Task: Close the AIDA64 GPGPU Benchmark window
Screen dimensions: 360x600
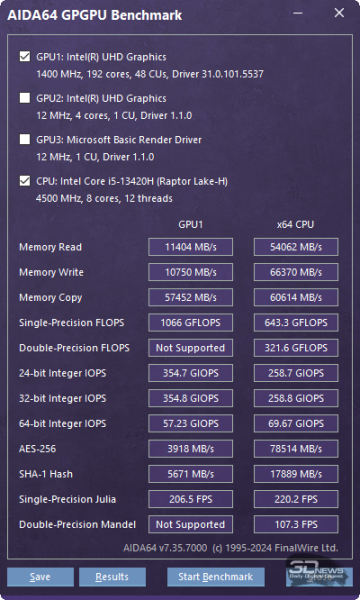Action: [x=339, y=13]
